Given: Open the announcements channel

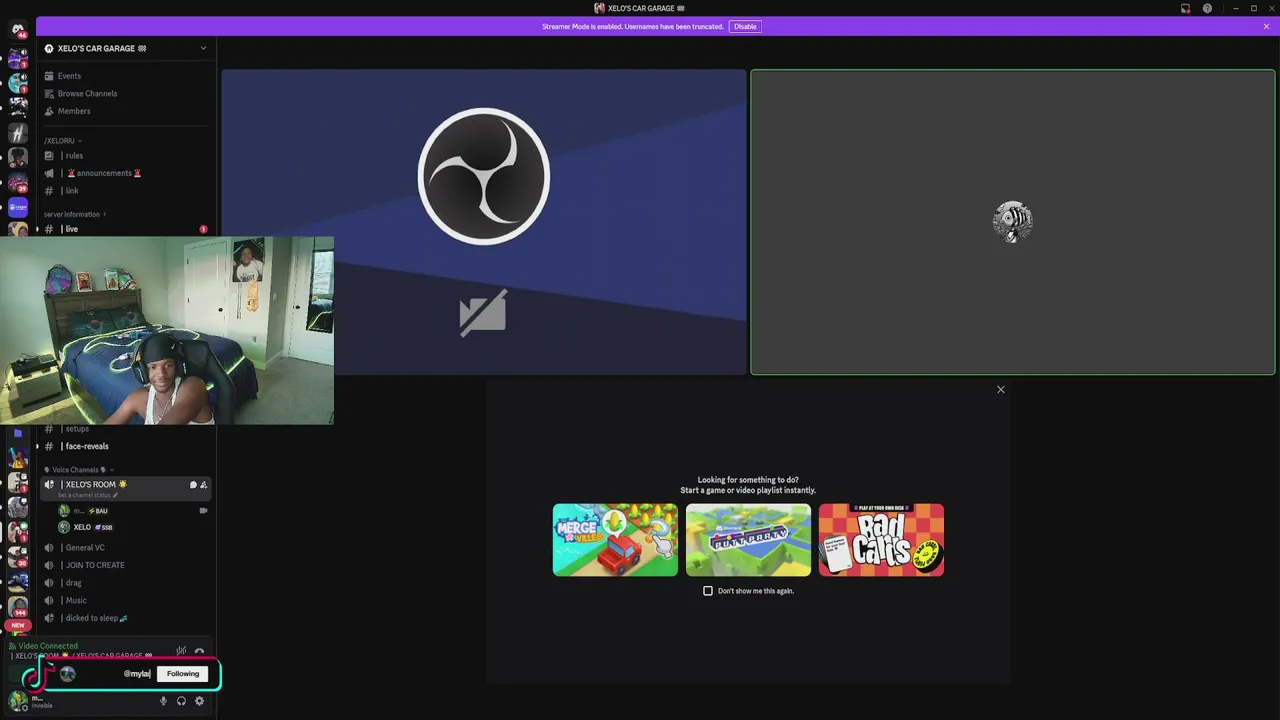Looking at the screenshot, I should click(105, 173).
